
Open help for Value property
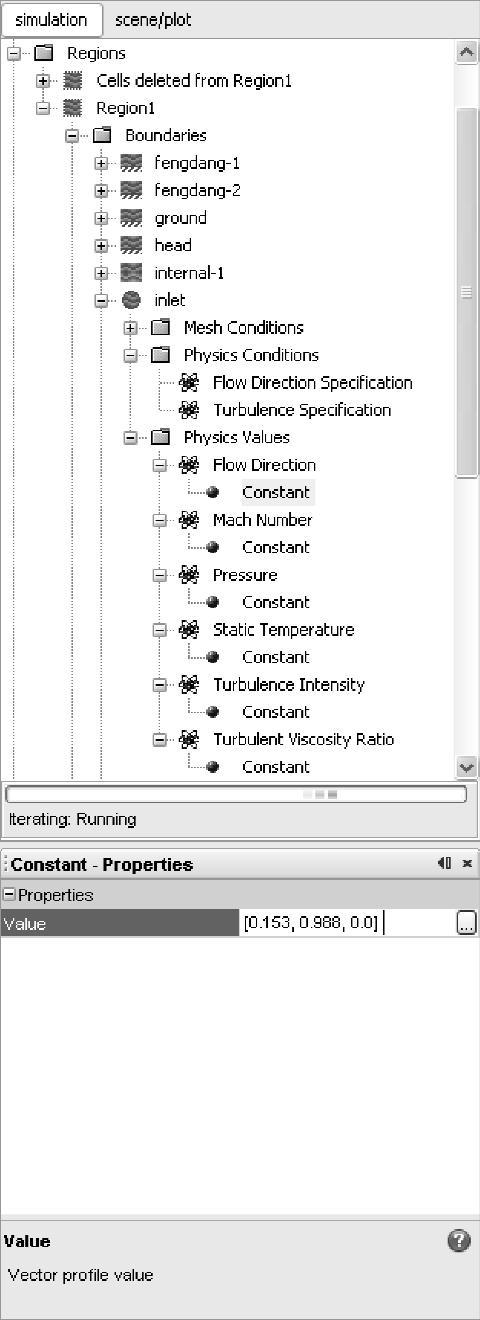click(x=459, y=1241)
